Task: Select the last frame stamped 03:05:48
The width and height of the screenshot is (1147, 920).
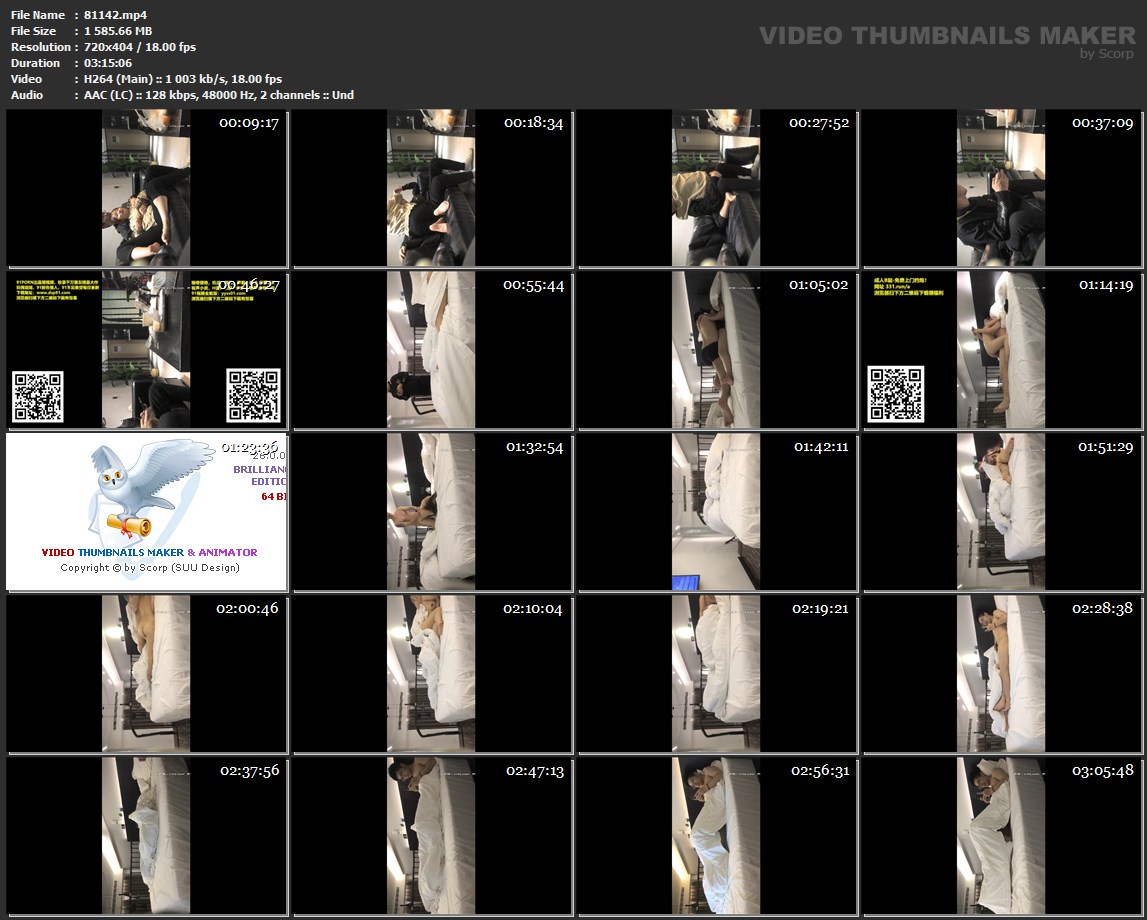Action: pyautogui.click(x=1001, y=836)
